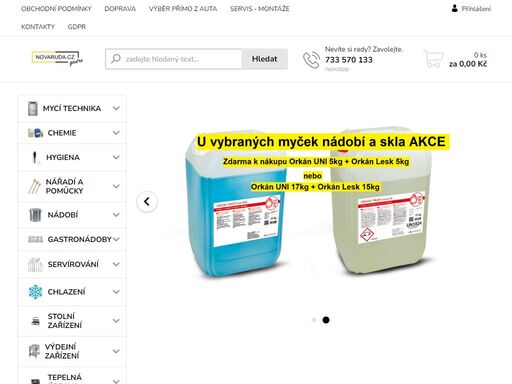Click the Hygiena category icon
Screen dimensions: 512x384
point(35,157)
